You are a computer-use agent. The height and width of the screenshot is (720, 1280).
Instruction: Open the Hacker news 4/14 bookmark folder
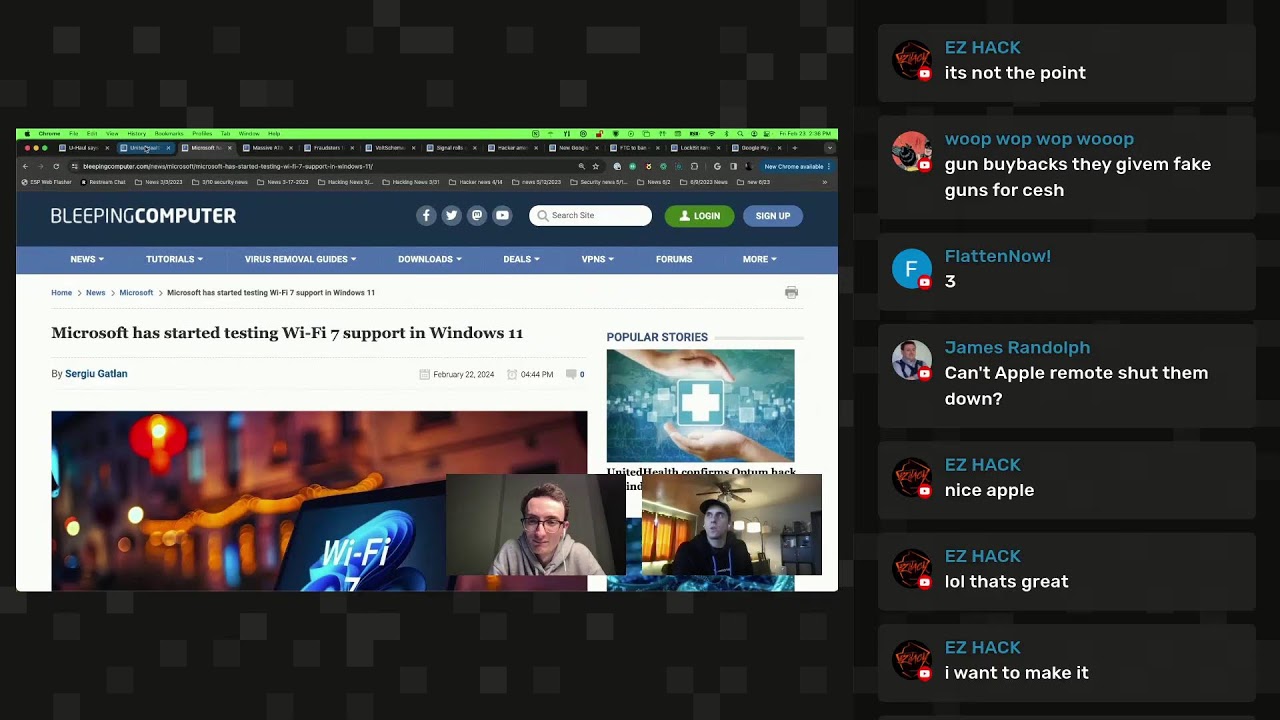pyautogui.click(x=475, y=182)
